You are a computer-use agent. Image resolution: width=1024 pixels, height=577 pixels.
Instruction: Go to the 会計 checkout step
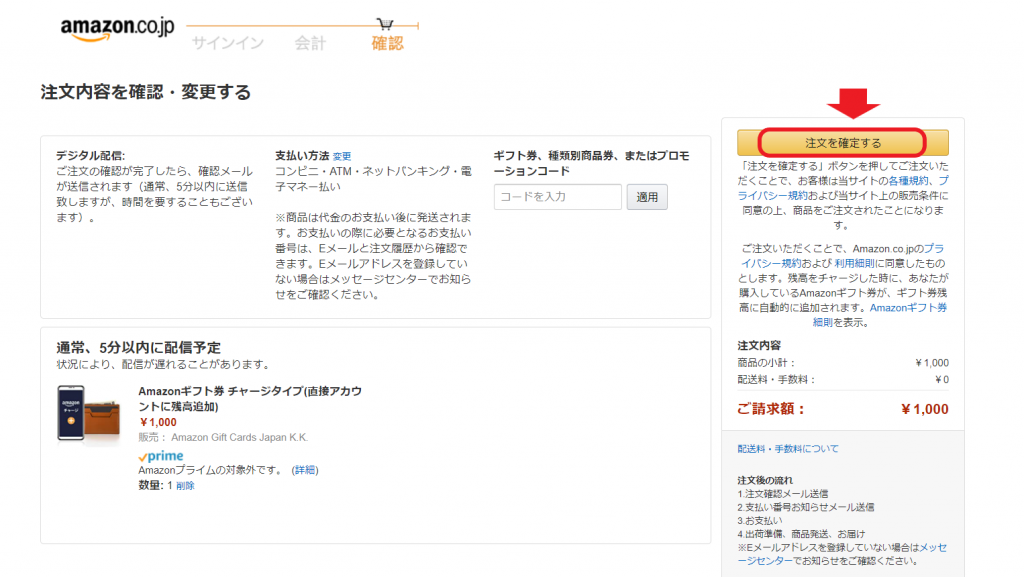309,43
